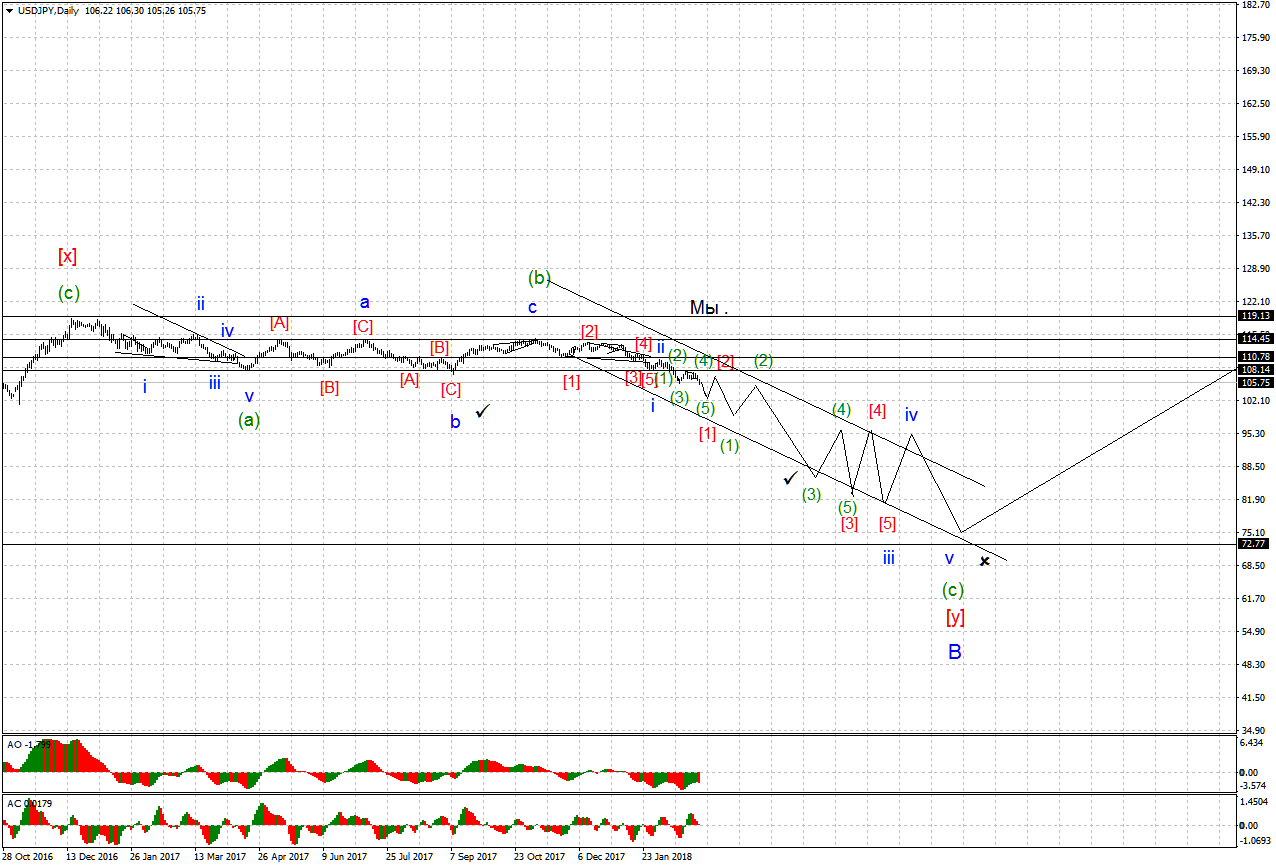The image size is (1276, 868).
Task: Click the black 'Мы .' text label
Action: 709,308
